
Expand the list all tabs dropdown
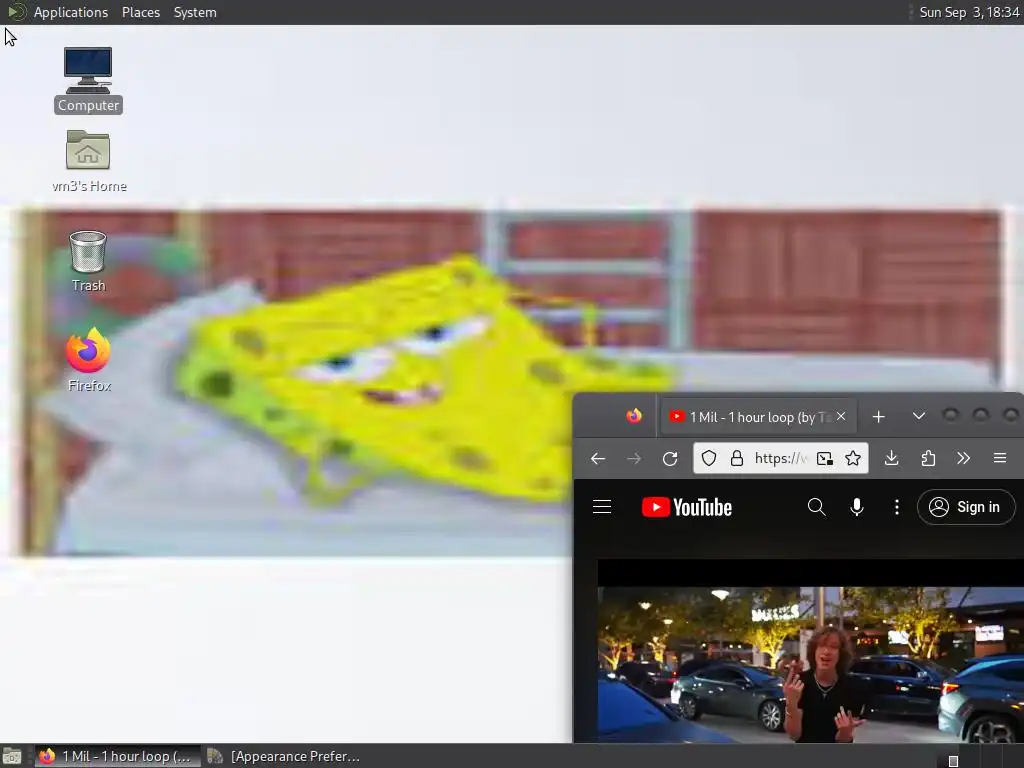tap(918, 416)
